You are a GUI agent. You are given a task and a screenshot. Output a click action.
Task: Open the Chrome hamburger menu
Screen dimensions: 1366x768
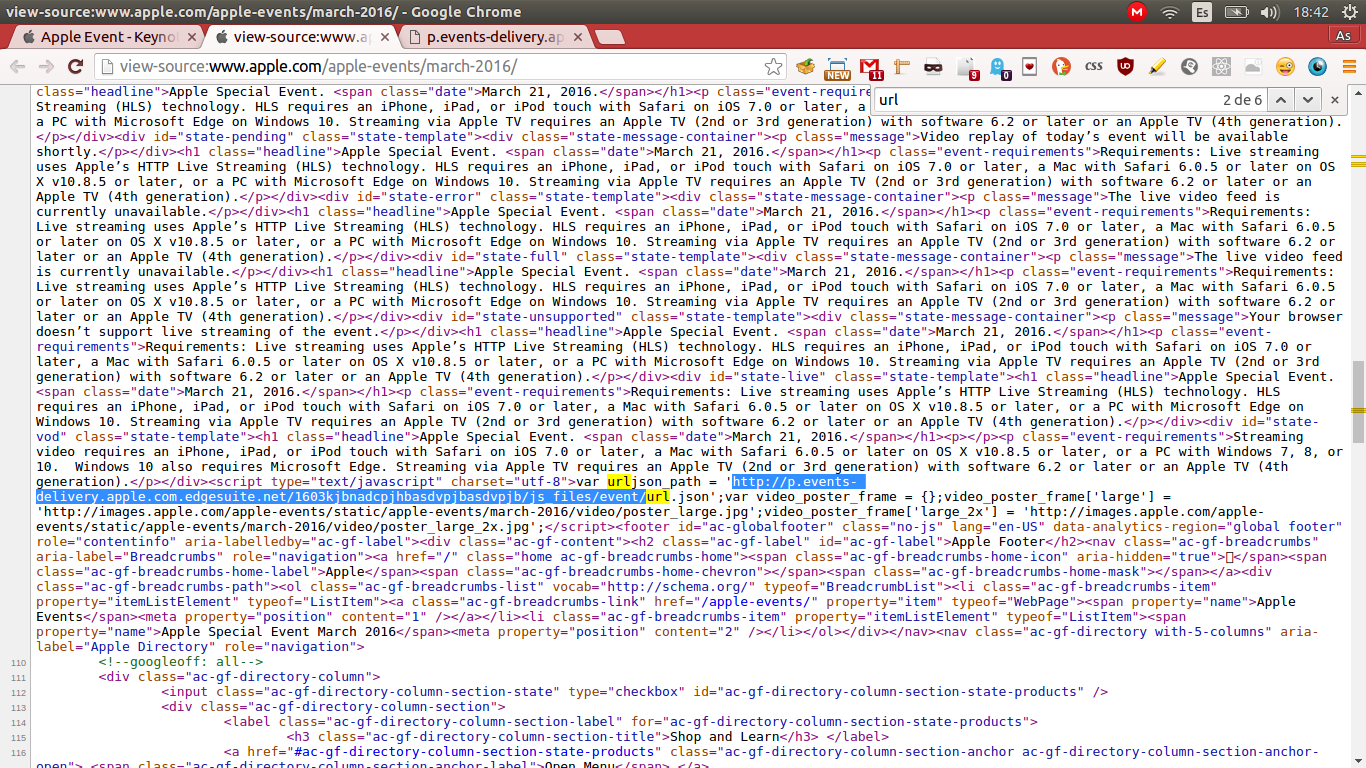click(x=1347, y=67)
